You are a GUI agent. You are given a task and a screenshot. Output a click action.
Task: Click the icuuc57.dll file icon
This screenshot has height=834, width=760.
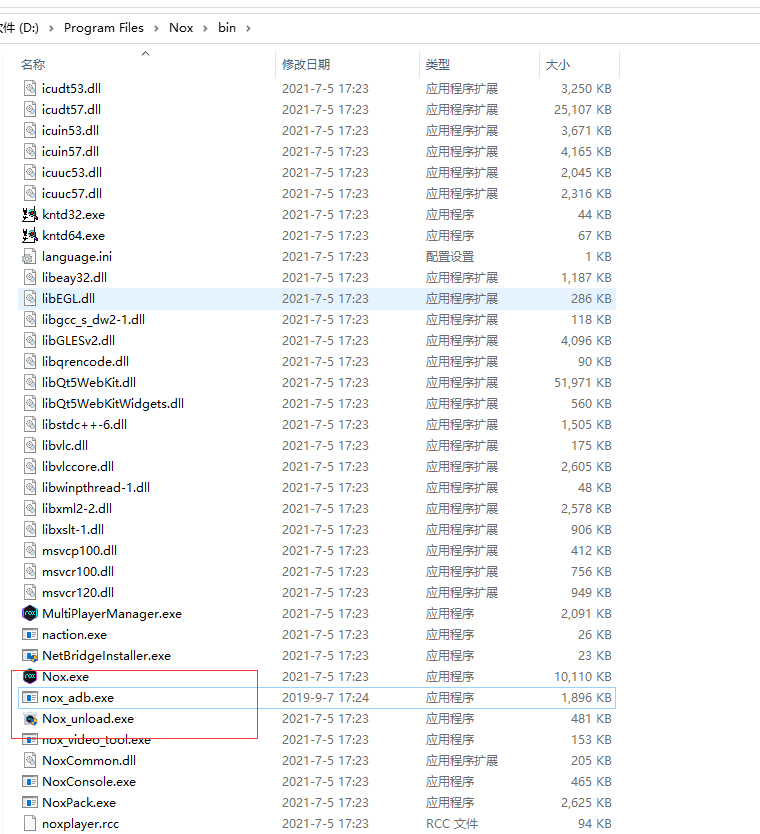pyautogui.click(x=30, y=193)
